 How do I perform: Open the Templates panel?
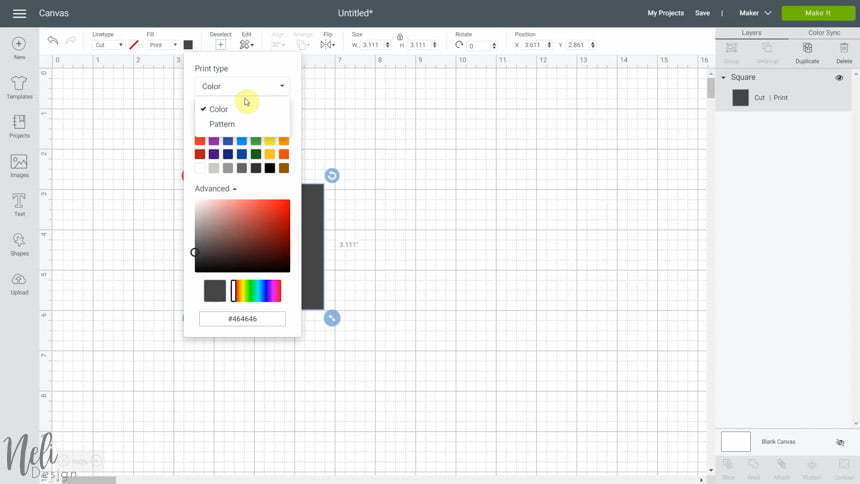click(19, 87)
